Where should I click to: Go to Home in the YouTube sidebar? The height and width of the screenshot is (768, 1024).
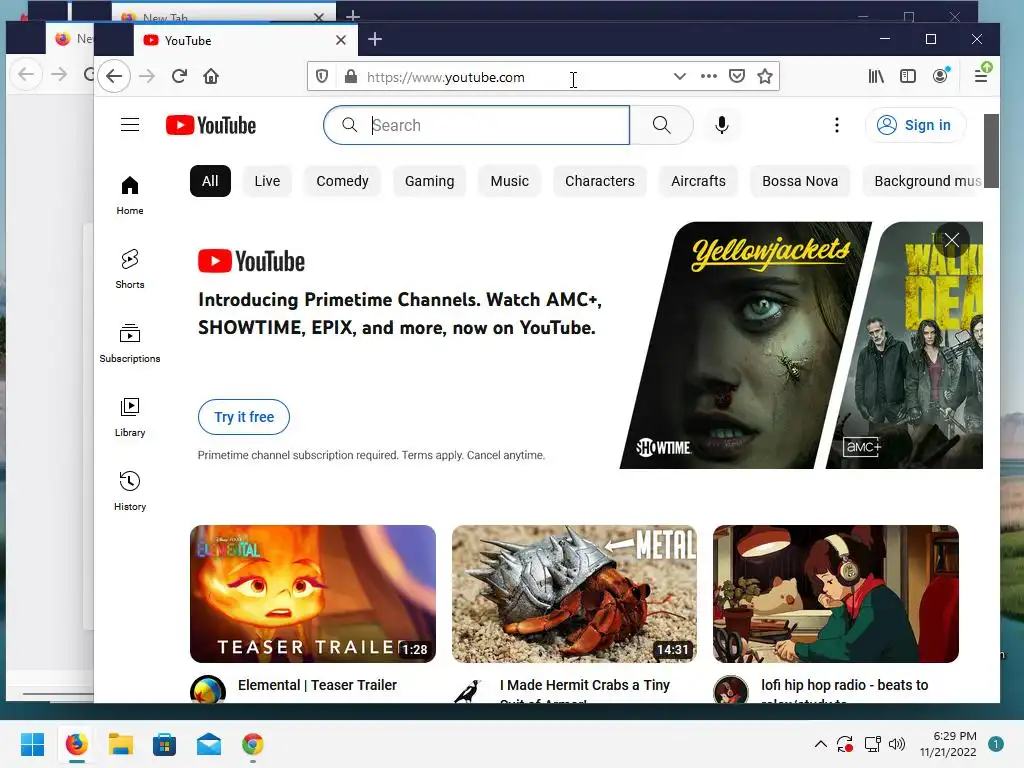tap(130, 195)
